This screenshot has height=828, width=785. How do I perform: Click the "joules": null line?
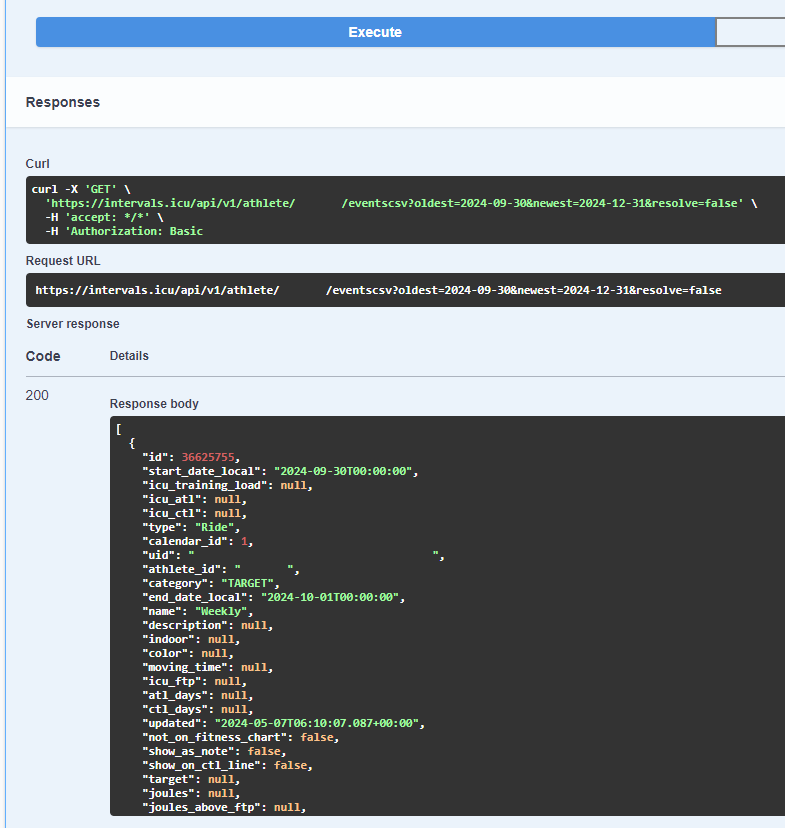pyautogui.click(x=191, y=793)
